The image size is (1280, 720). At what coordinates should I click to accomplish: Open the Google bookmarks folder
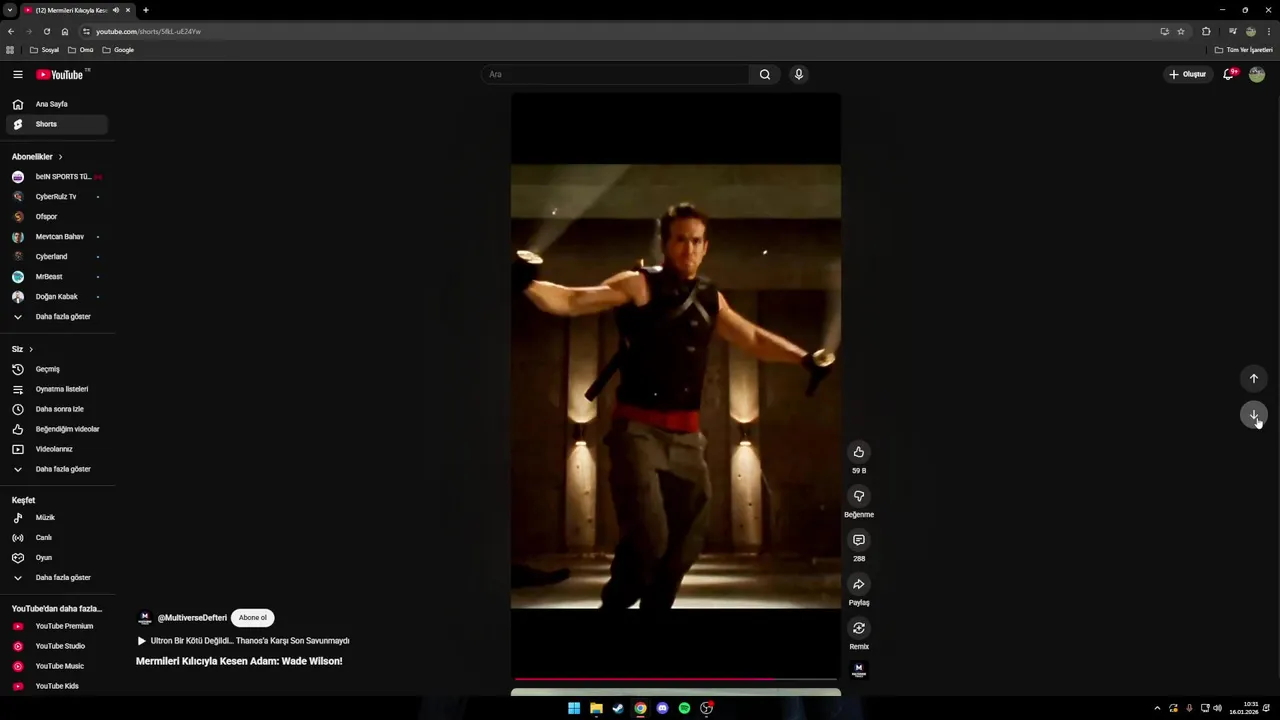[x=118, y=50]
